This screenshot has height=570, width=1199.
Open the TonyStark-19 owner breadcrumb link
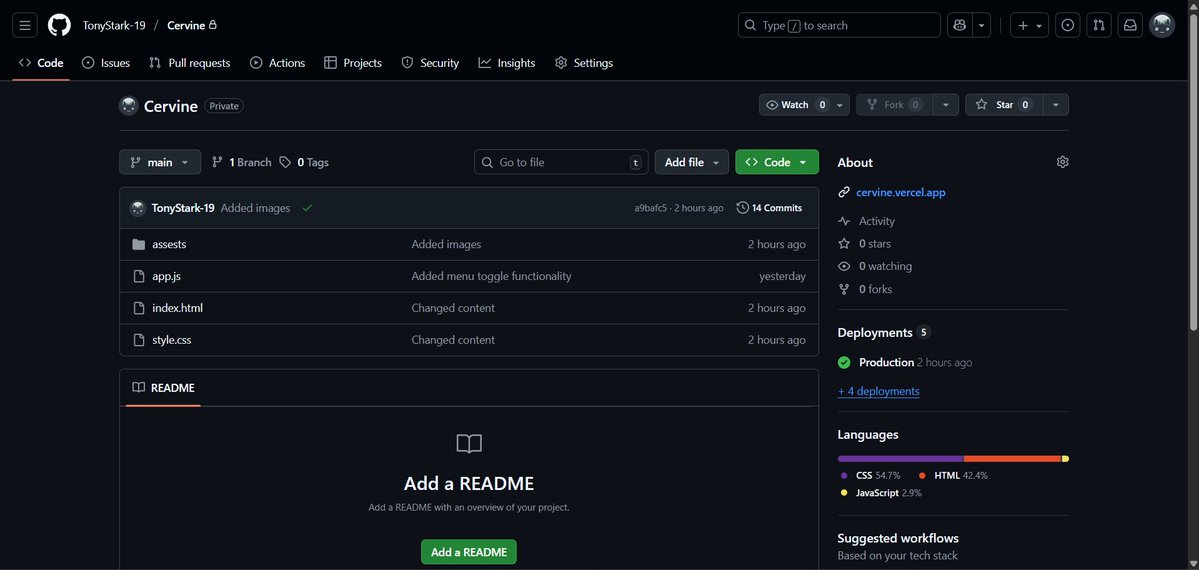click(114, 25)
